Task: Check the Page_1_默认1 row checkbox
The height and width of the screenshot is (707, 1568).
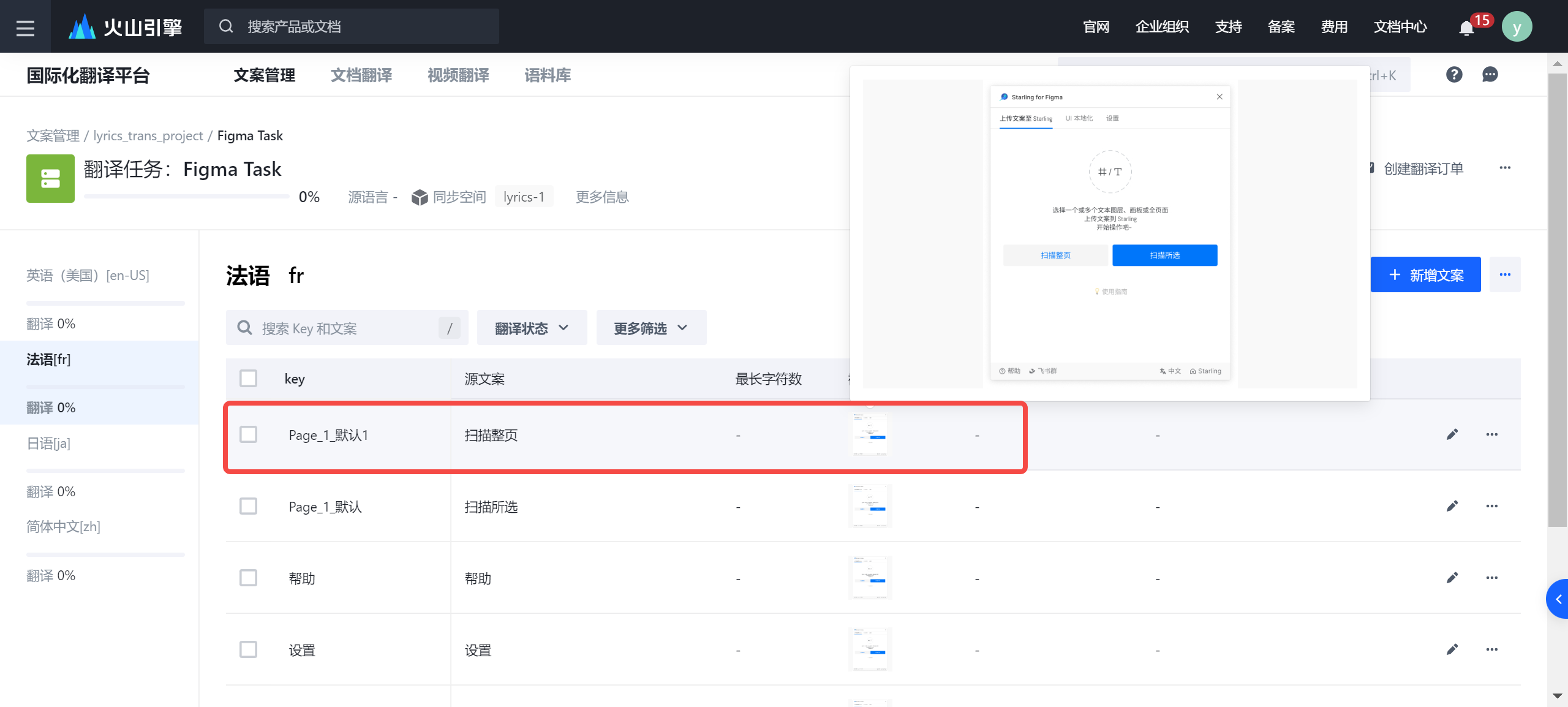Action: 248,434
